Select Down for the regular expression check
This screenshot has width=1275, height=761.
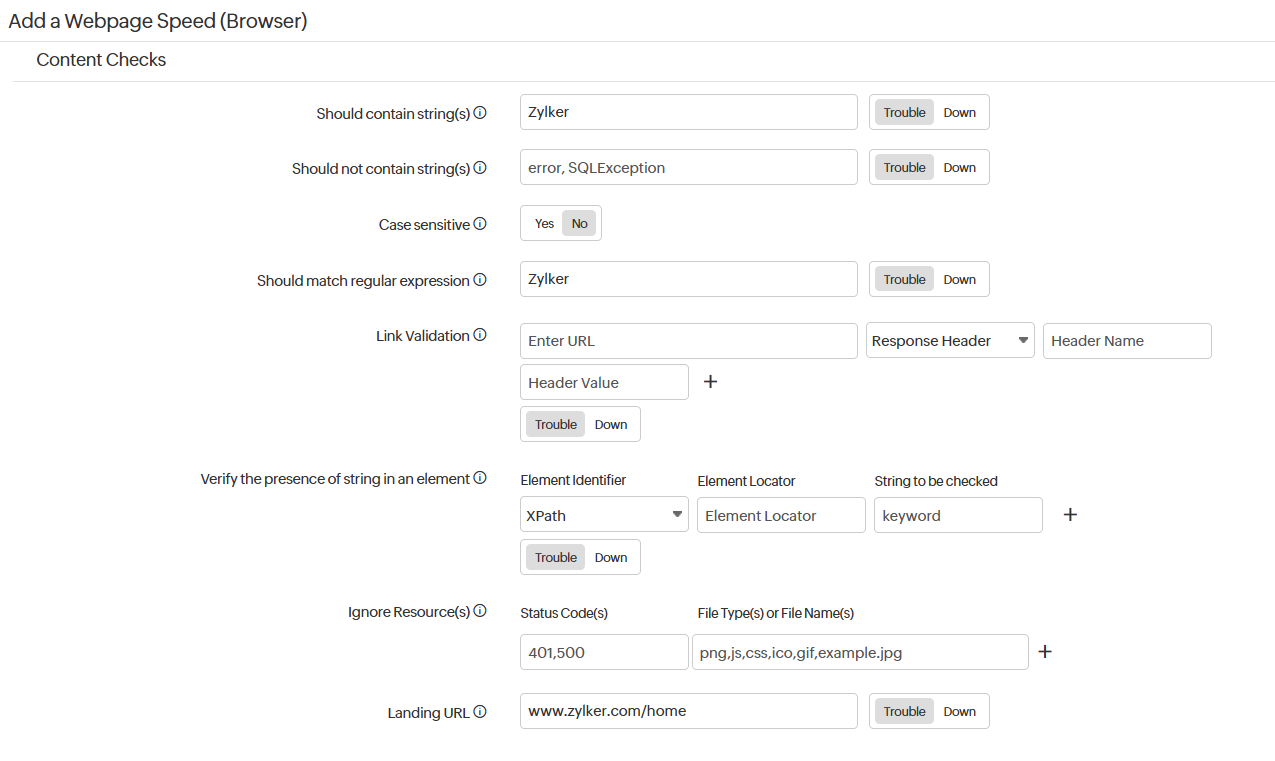tap(959, 279)
